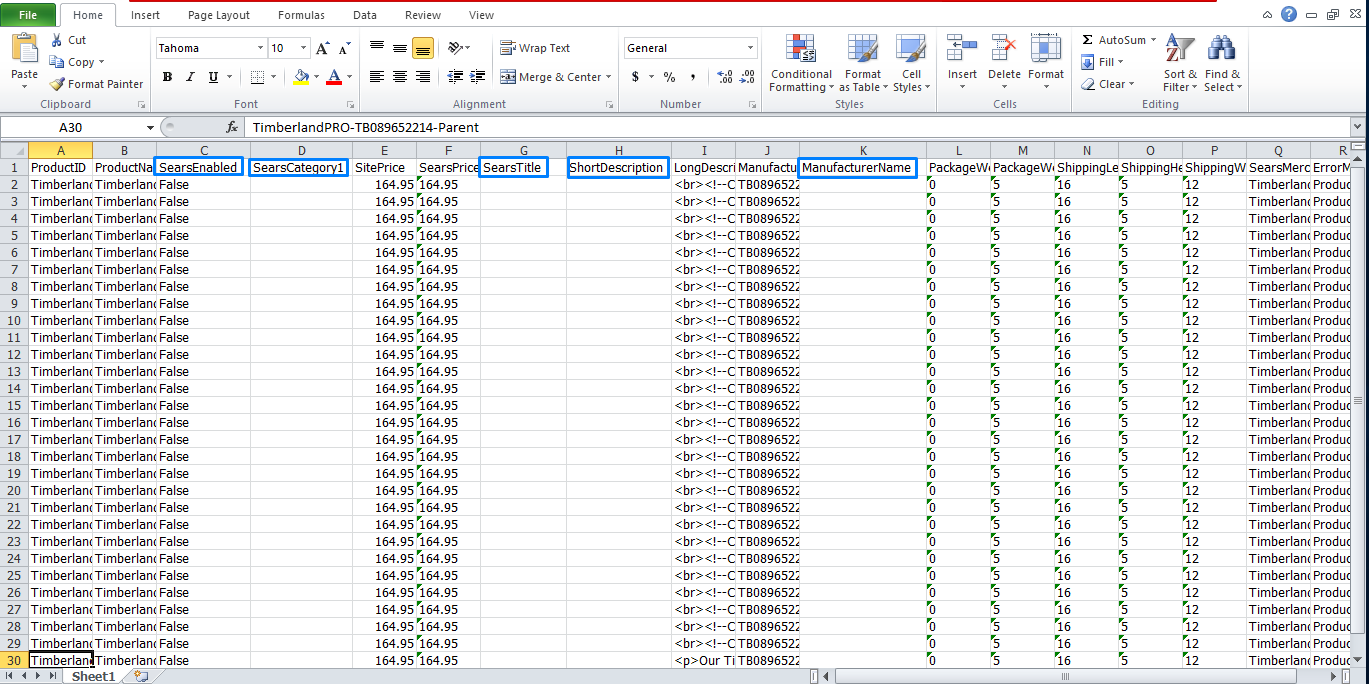Screen dimensions: 1369x684
Task: Center text horizontally
Action: [x=400, y=77]
